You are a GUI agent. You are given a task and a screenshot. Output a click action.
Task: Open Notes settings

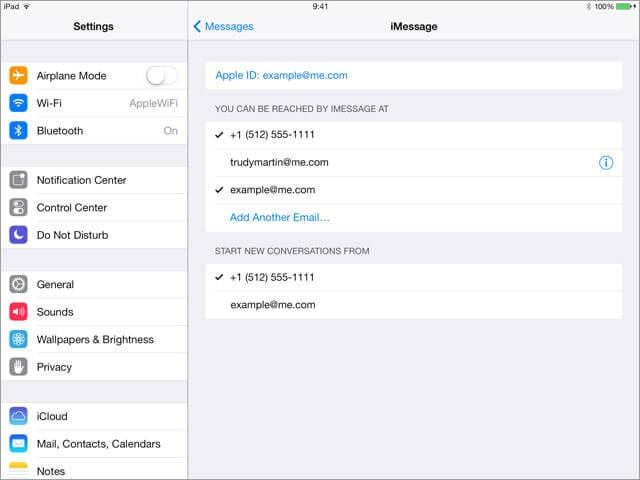pyautogui.click(x=94, y=469)
